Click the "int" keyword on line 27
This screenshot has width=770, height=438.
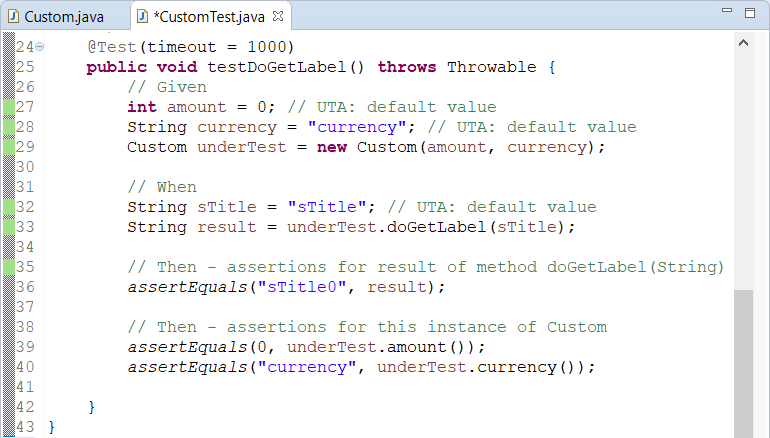tap(142, 107)
